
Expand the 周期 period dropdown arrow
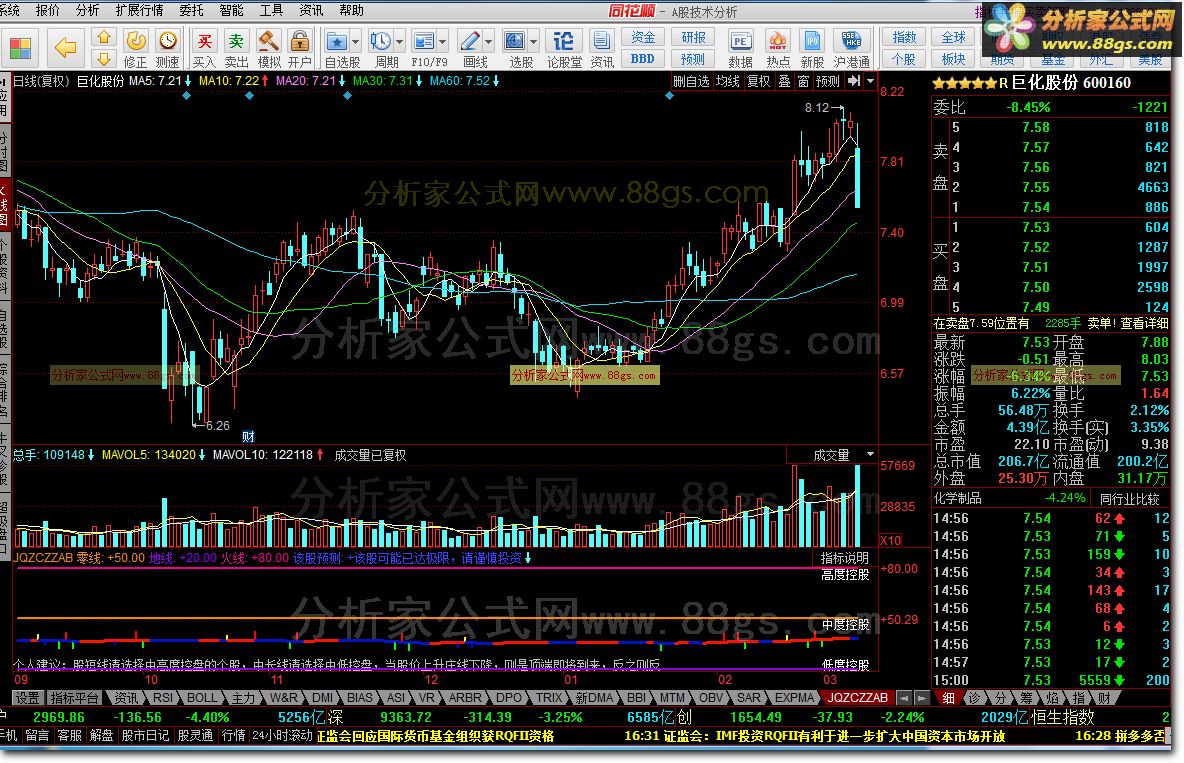pyautogui.click(x=399, y=42)
